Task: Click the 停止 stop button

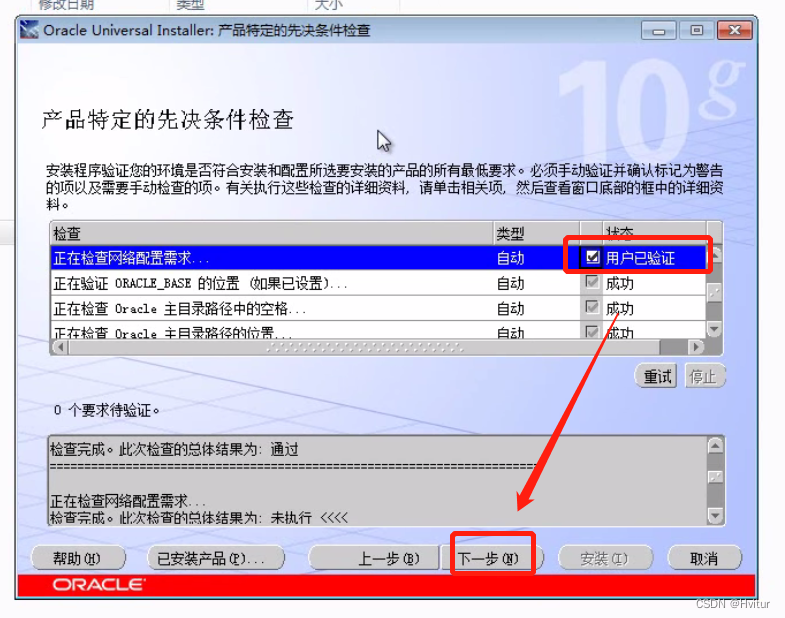Action: click(x=703, y=376)
